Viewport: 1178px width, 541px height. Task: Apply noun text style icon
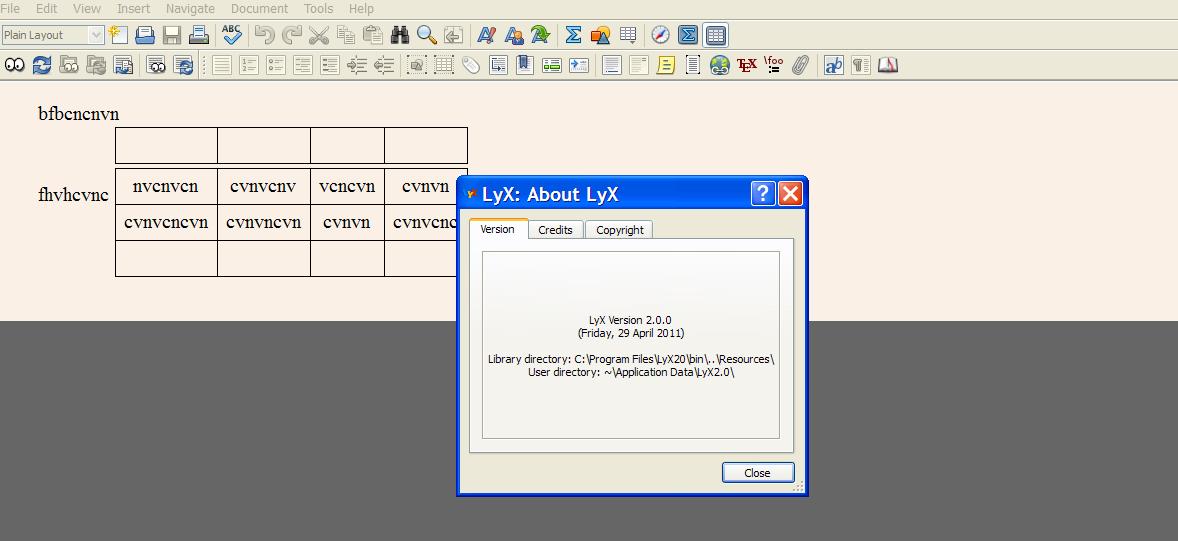[x=514, y=35]
